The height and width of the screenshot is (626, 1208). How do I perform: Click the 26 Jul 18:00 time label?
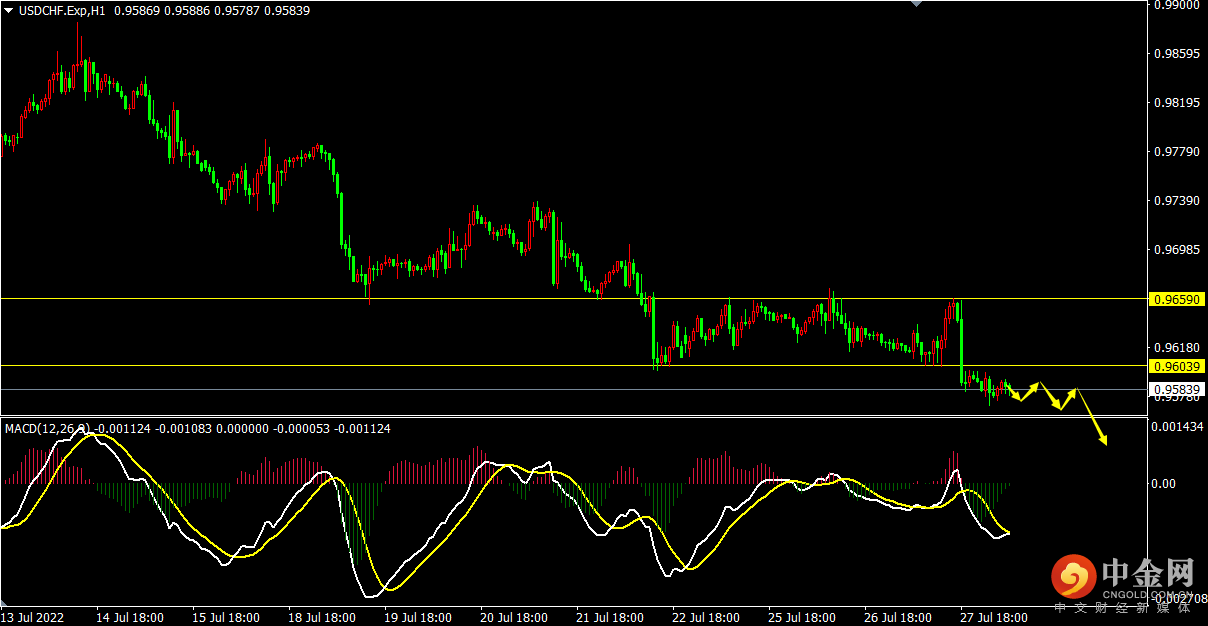898,618
